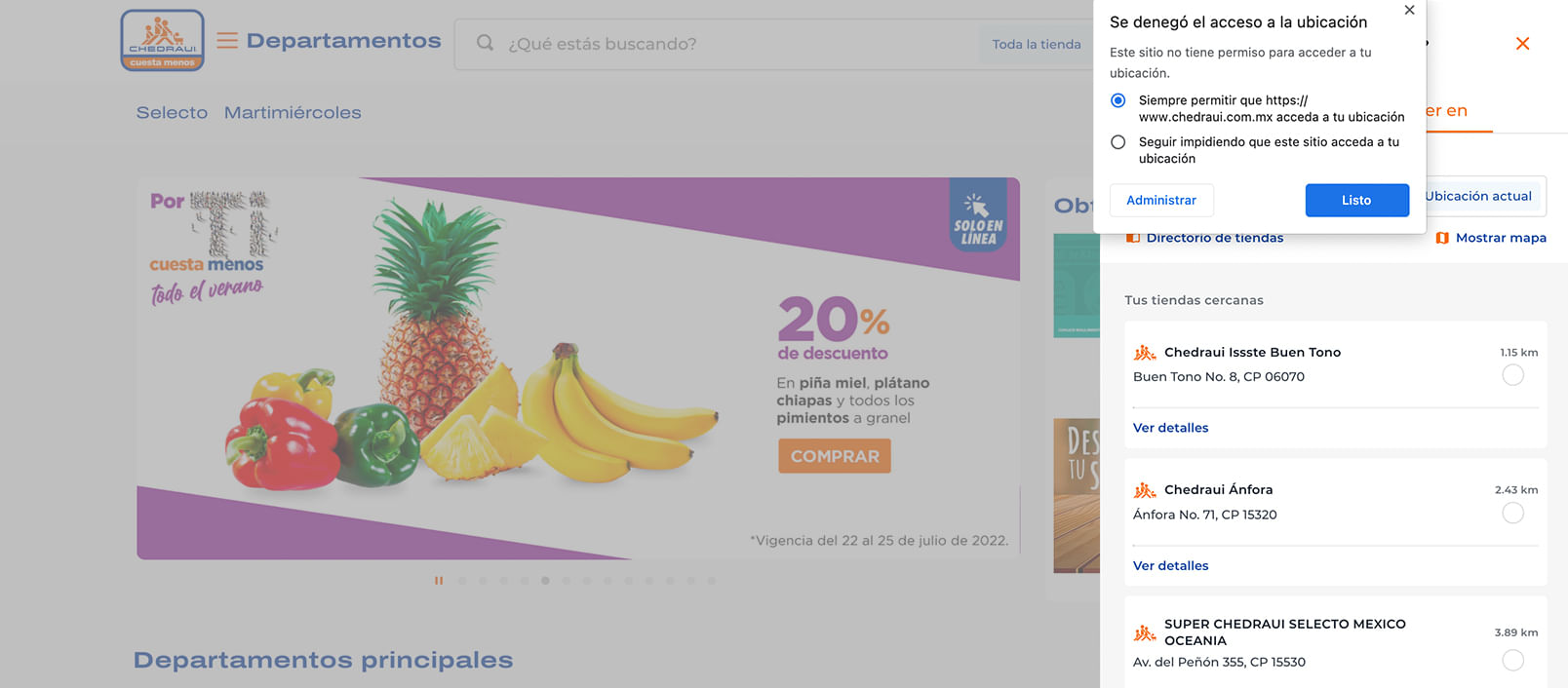Choose the Chedraui Ánfora store radio
The height and width of the screenshot is (688, 1568).
pos(1512,513)
